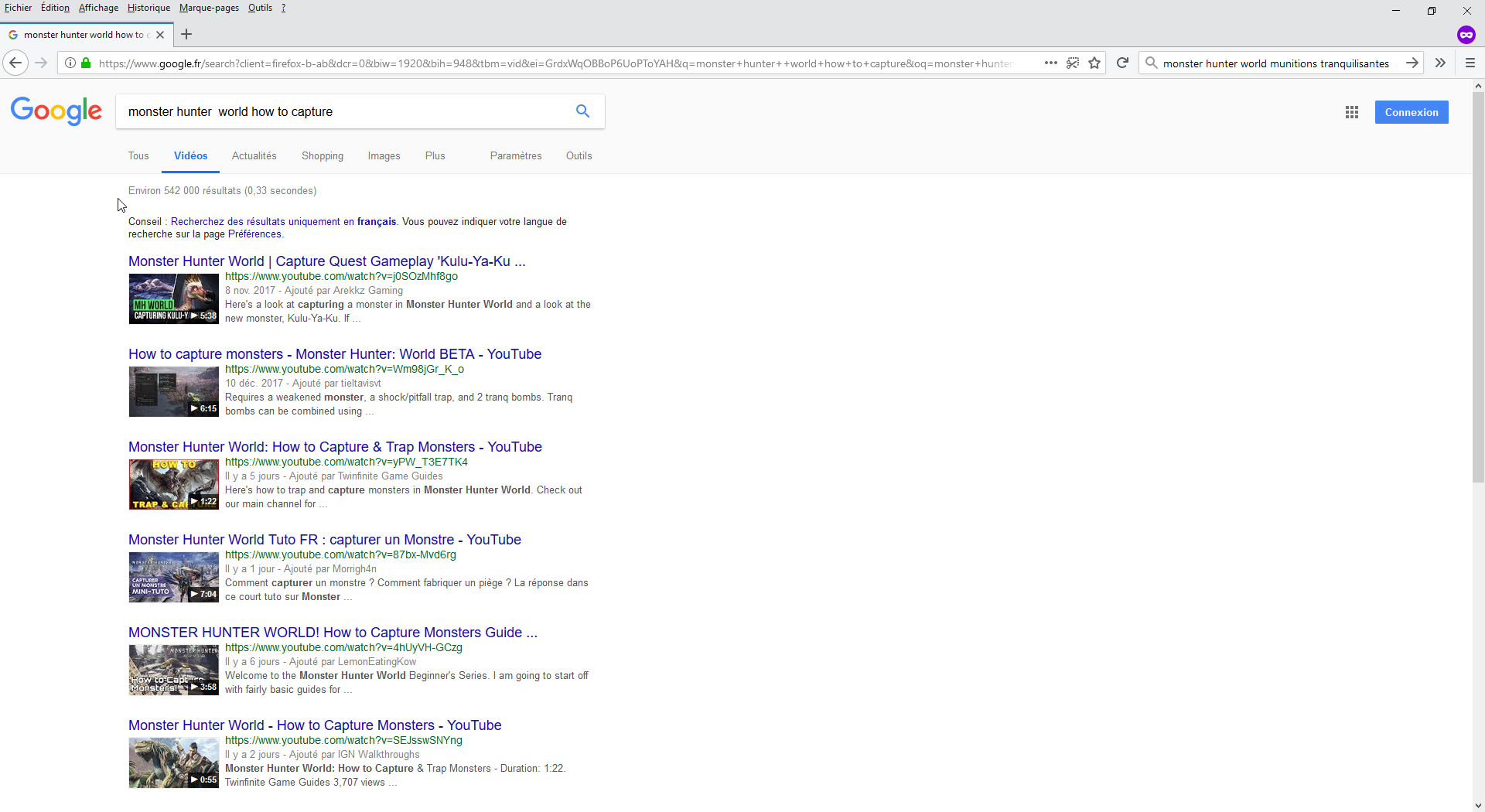Open the ? help menu
This screenshot has width=1485, height=812.
283,8
